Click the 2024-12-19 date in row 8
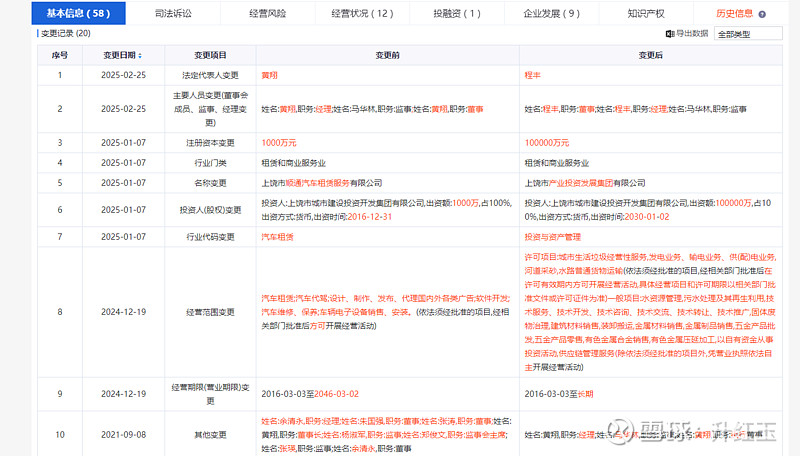The height and width of the screenshot is (456, 800). (123, 312)
